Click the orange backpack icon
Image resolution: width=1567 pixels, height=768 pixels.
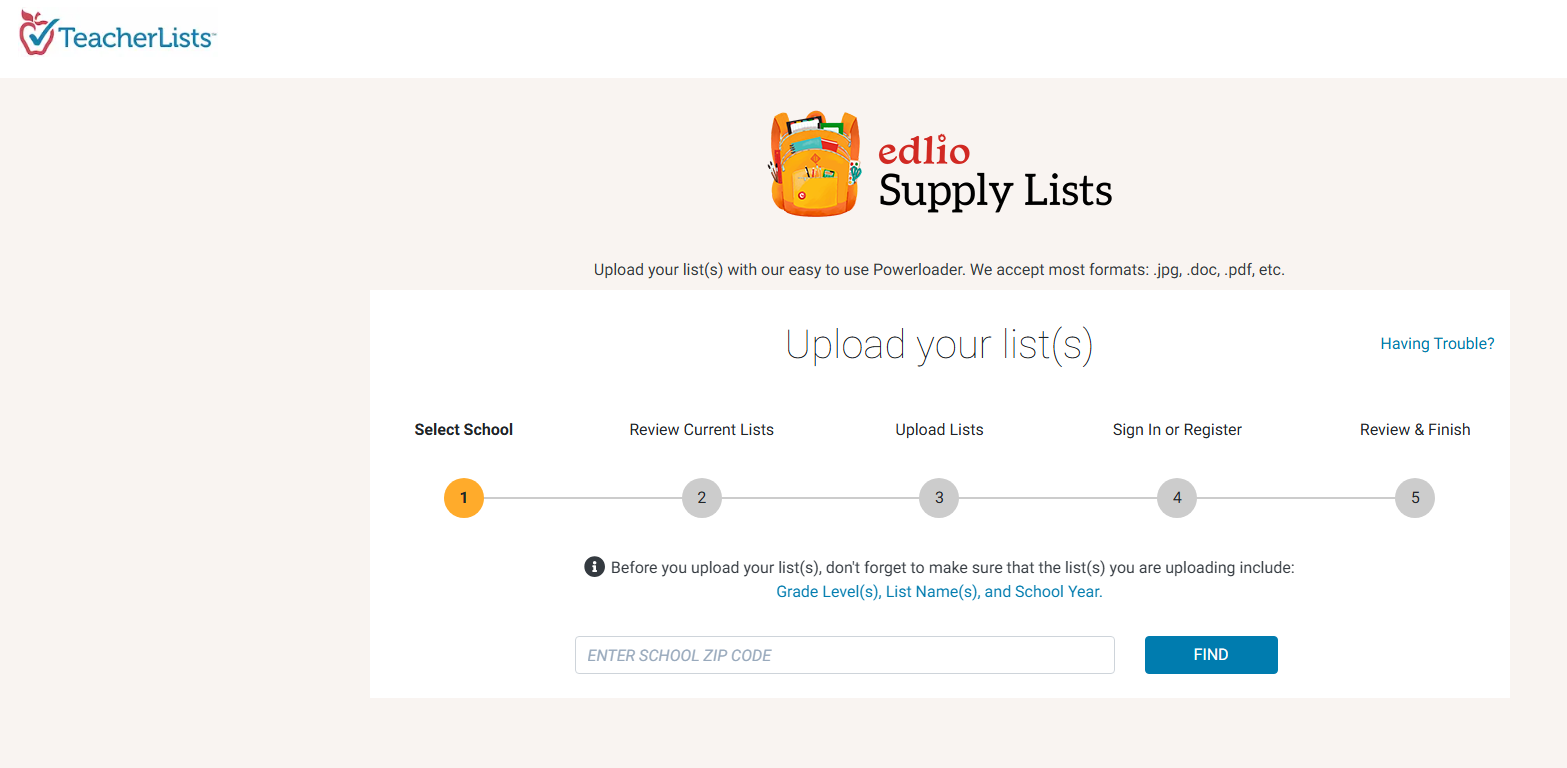[814, 163]
